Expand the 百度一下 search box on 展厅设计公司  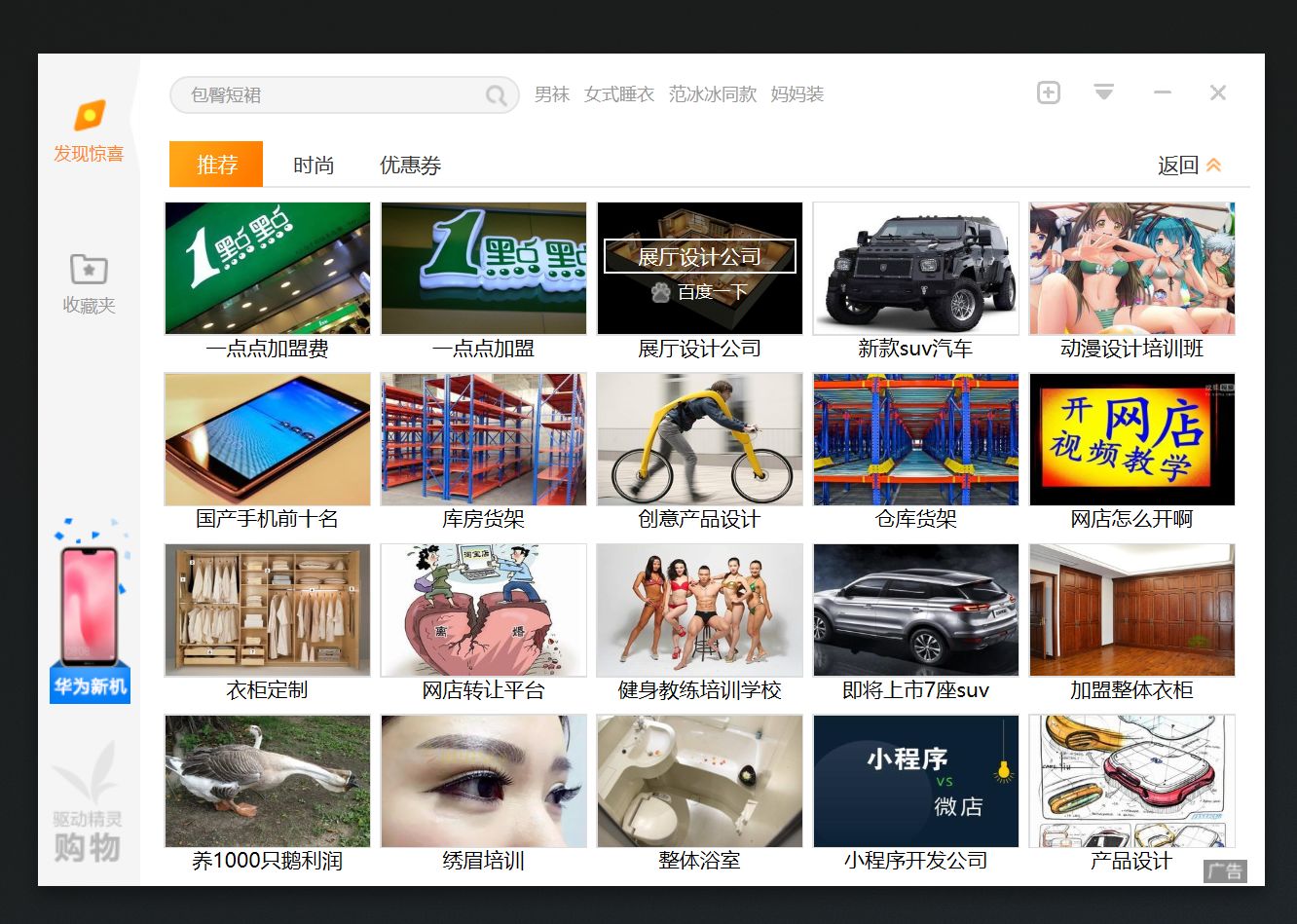699,256
